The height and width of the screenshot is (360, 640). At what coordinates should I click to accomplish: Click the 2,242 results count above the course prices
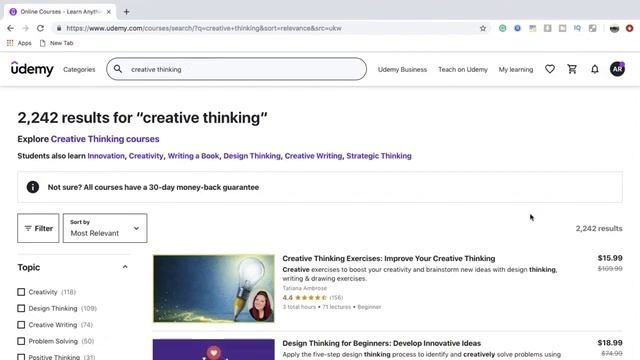pos(599,229)
